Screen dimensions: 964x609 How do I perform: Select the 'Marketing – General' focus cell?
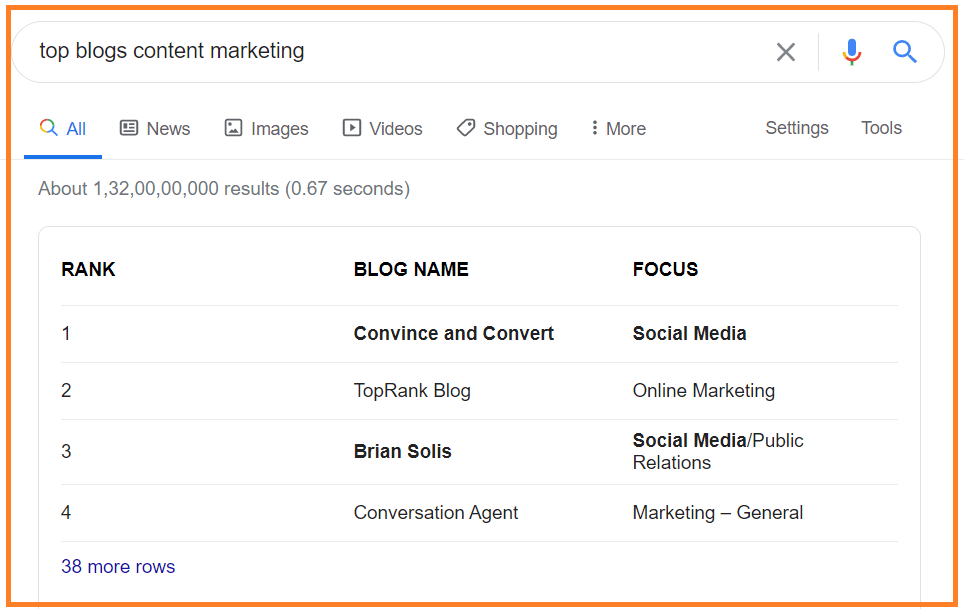(x=718, y=513)
